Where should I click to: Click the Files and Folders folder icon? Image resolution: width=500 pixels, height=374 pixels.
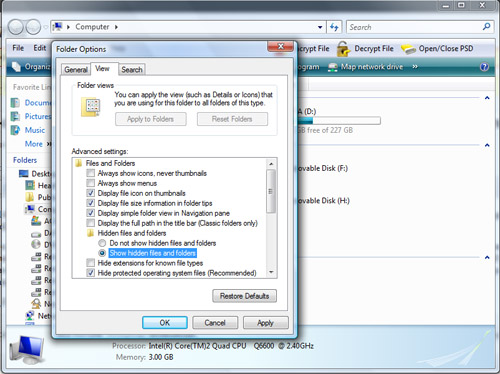point(79,163)
